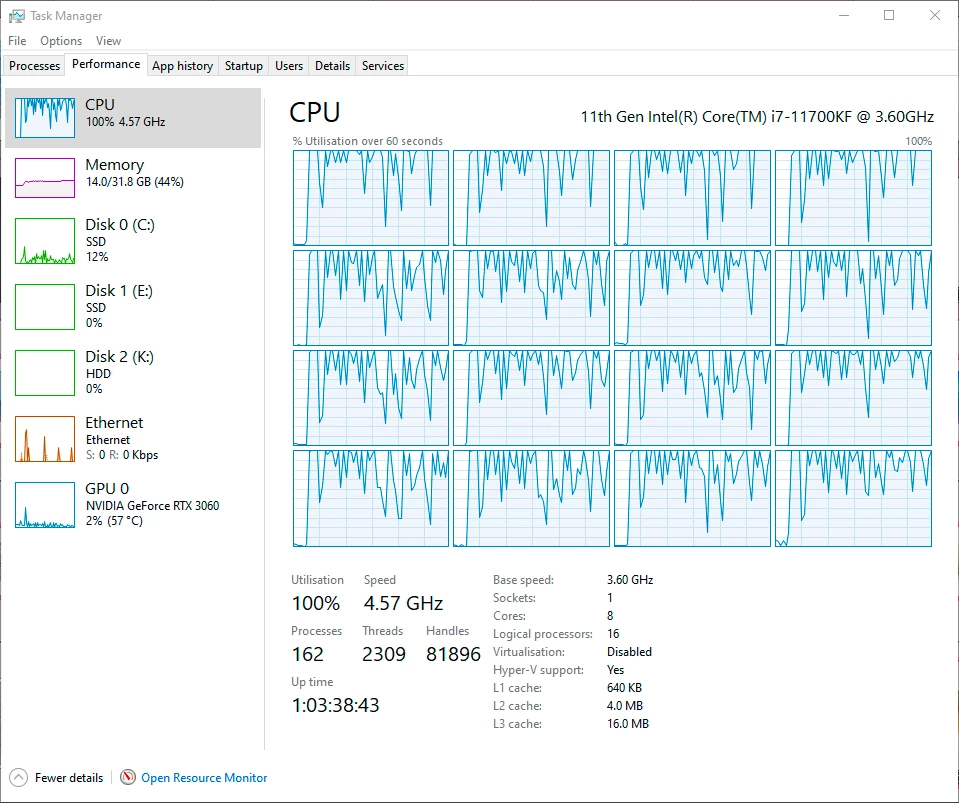The width and height of the screenshot is (959, 803).
Task: Maximize the Task Manager window
Action: coord(889,15)
